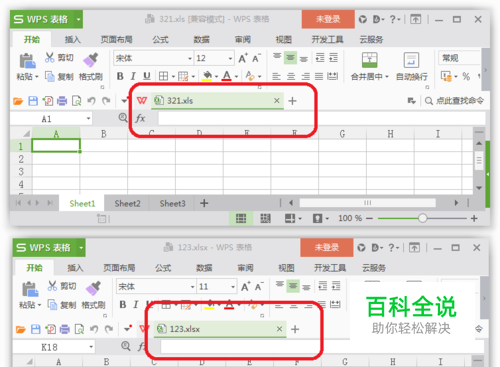Click print icon in 321.xls quick toolbar
Viewport: 500px width, 367px height.
click(62, 101)
